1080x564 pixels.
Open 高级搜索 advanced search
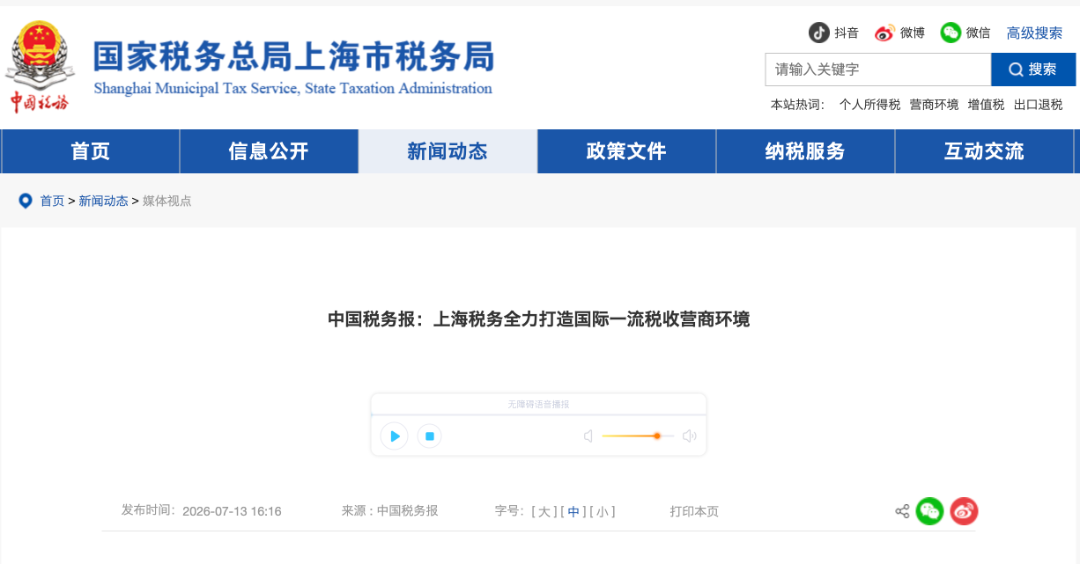(x=1034, y=33)
